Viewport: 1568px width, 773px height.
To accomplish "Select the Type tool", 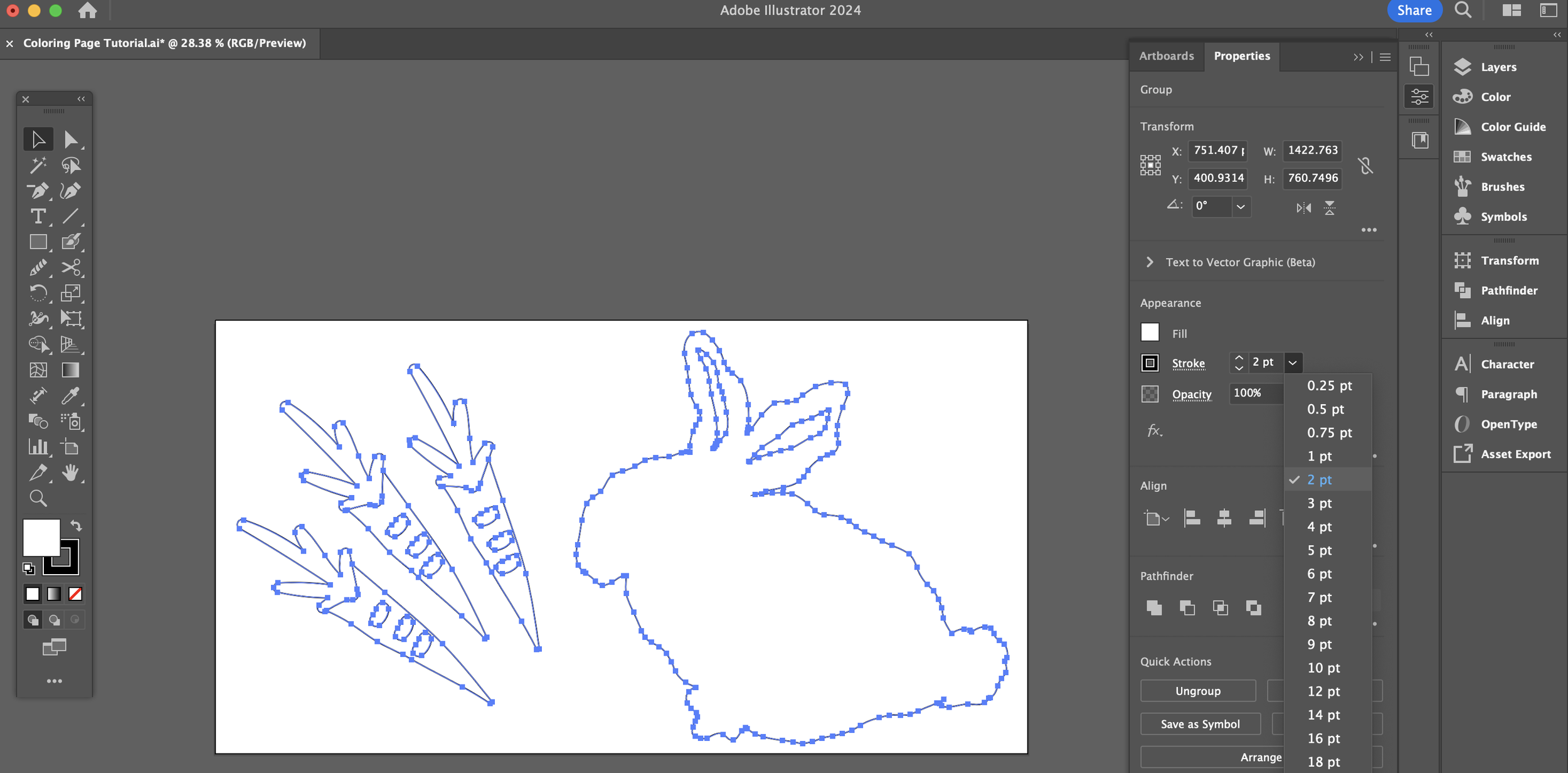I will tap(38, 216).
